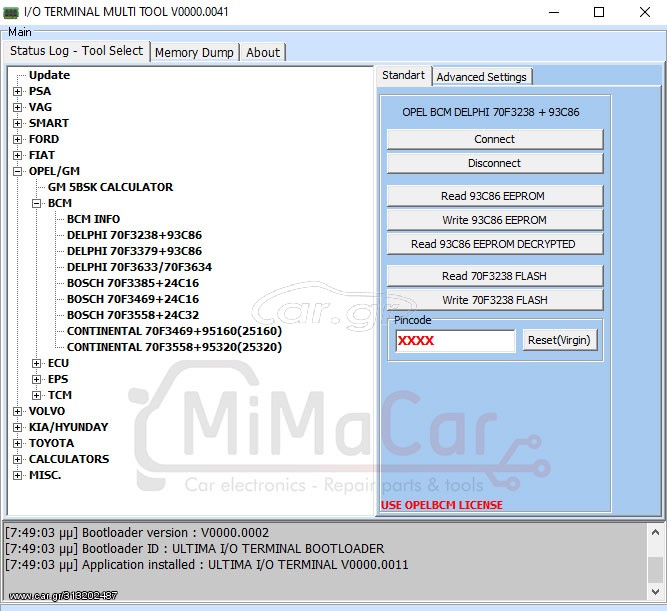This screenshot has width=667, height=611.
Task: Select the Update tree item
Action: click(49, 75)
